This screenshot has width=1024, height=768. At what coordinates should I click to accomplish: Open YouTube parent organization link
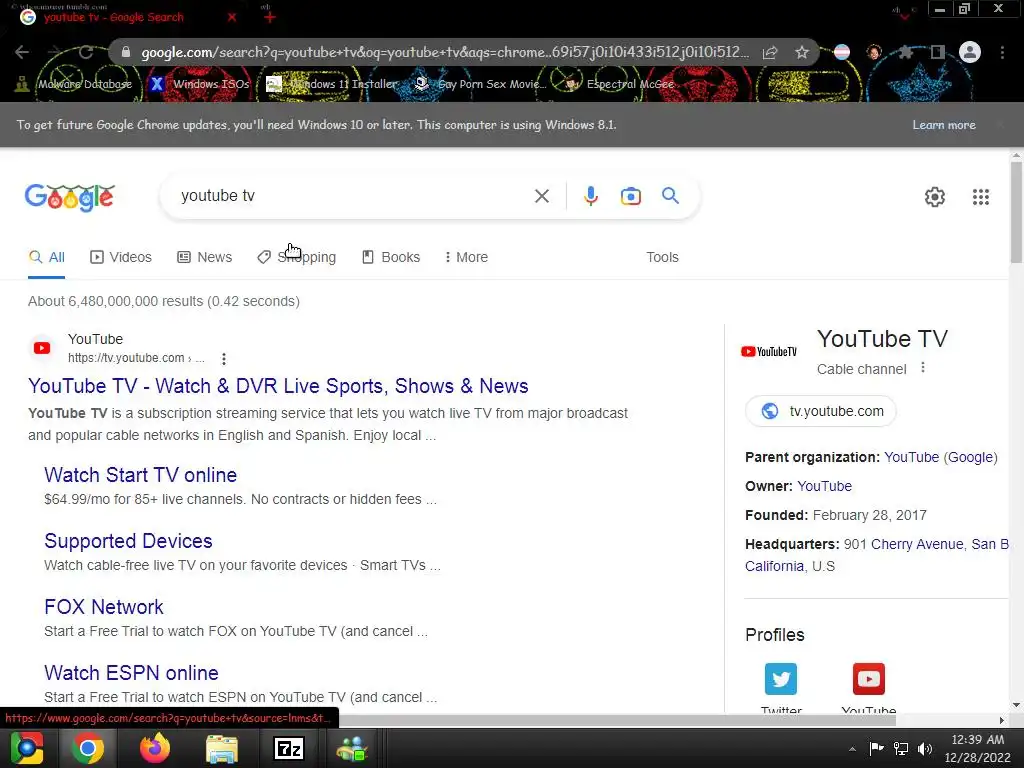click(x=912, y=457)
